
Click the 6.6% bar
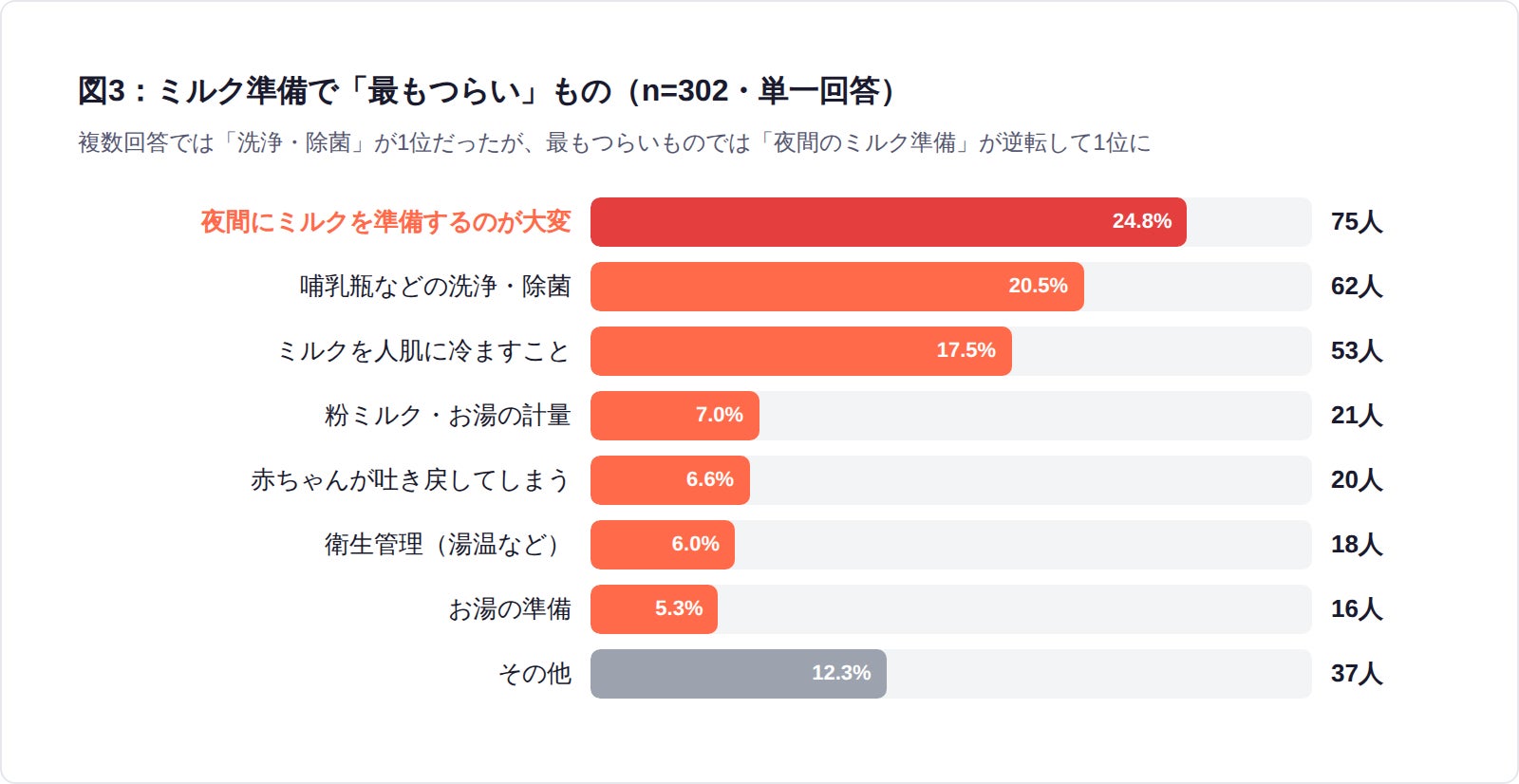tap(669, 480)
